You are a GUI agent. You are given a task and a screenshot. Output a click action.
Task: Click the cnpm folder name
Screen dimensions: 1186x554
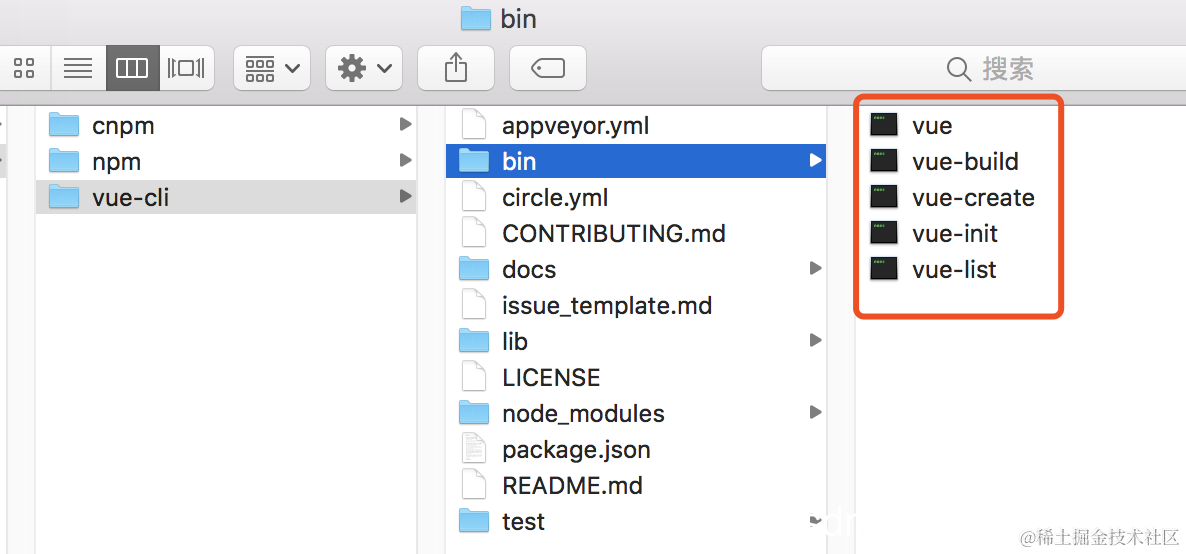pyautogui.click(x=123, y=126)
